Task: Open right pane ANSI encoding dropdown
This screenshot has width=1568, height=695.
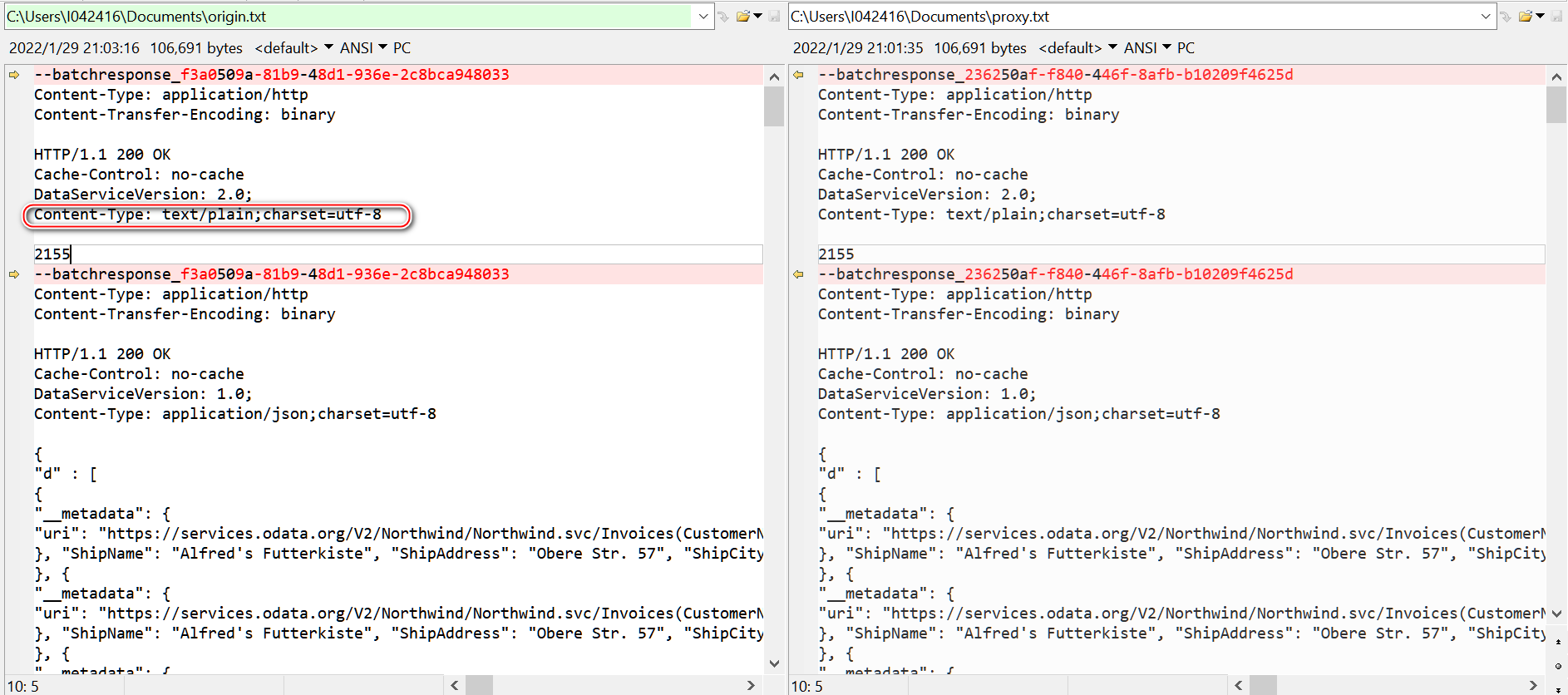Action: (x=1147, y=48)
